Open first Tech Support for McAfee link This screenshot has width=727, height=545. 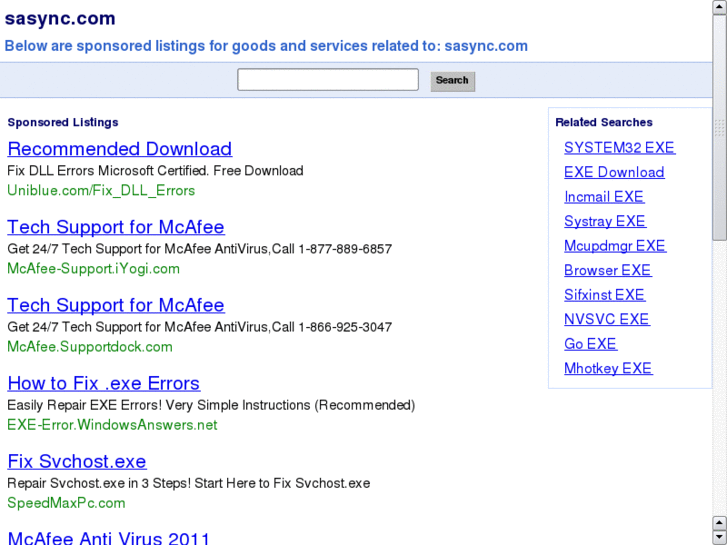point(116,227)
